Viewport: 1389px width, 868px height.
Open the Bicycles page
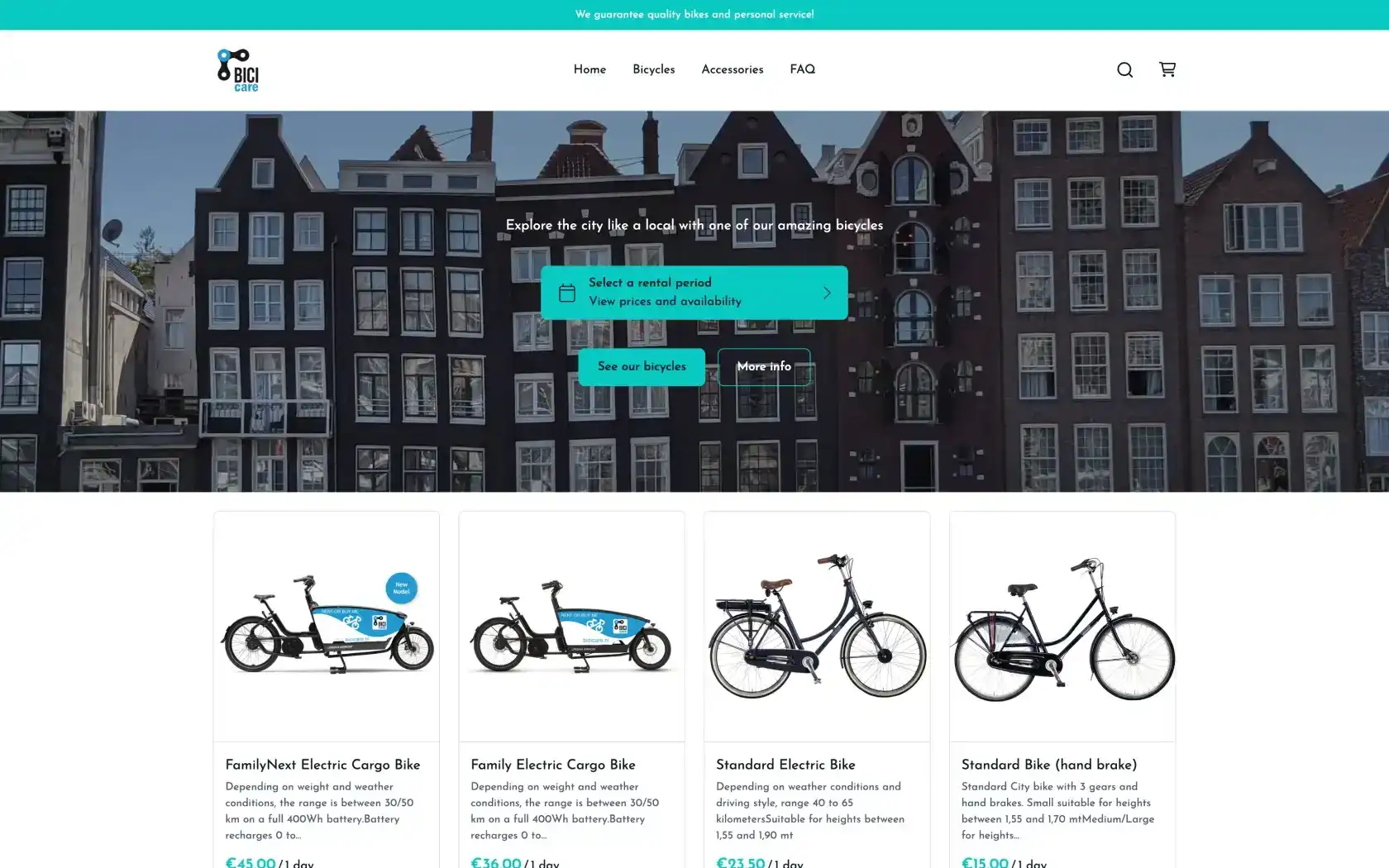tap(653, 69)
